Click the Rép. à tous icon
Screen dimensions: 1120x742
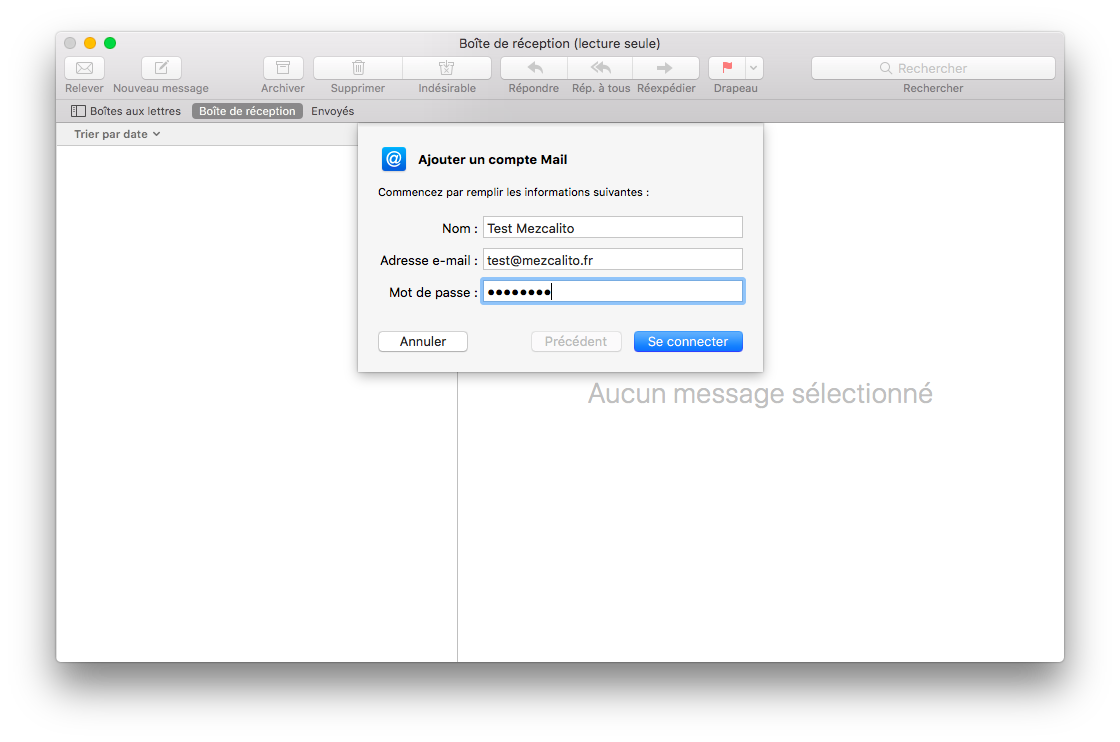599,68
